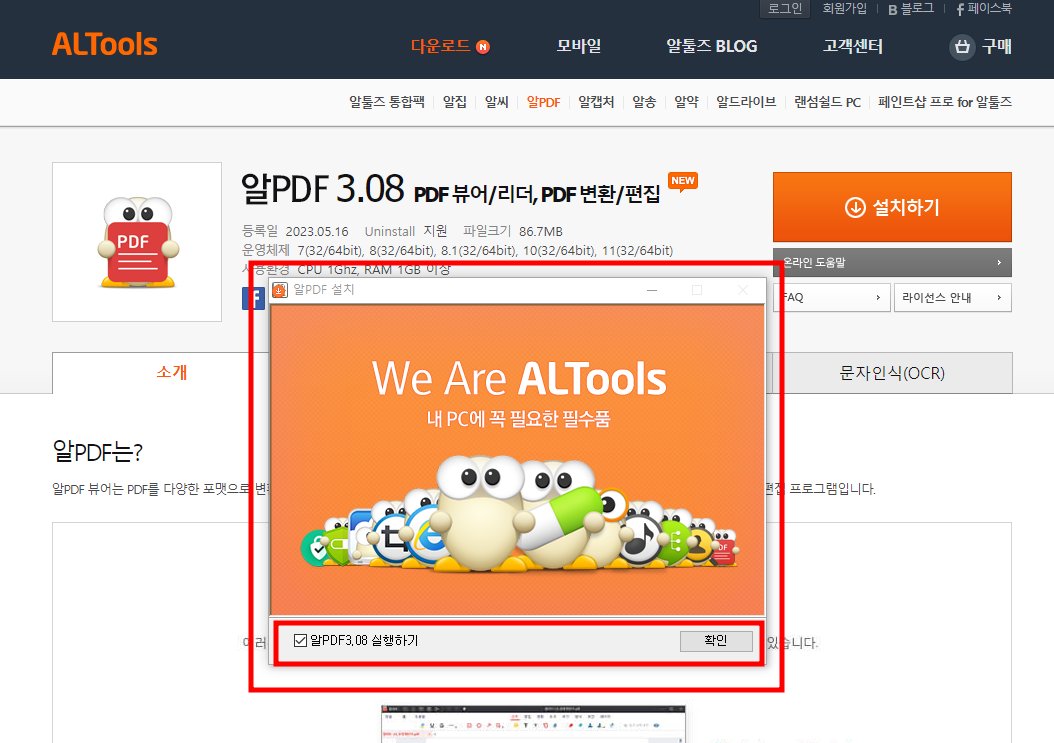Click the Facebook share icon
The height and width of the screenshot is (743, 1054).
click(253, 298)
